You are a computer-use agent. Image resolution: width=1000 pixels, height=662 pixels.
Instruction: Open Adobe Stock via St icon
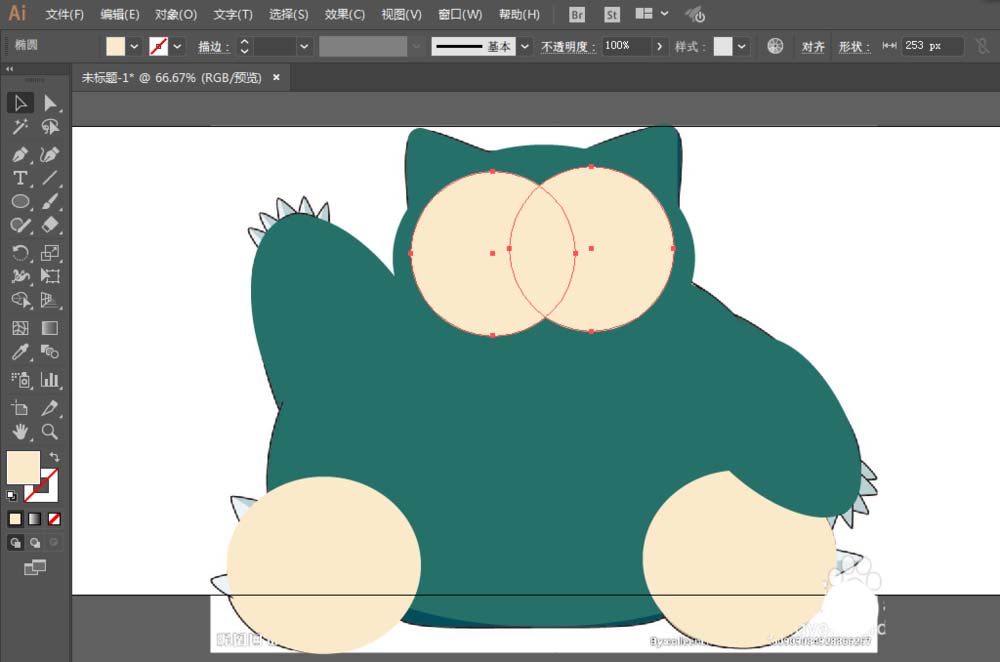tap(612, 14)
